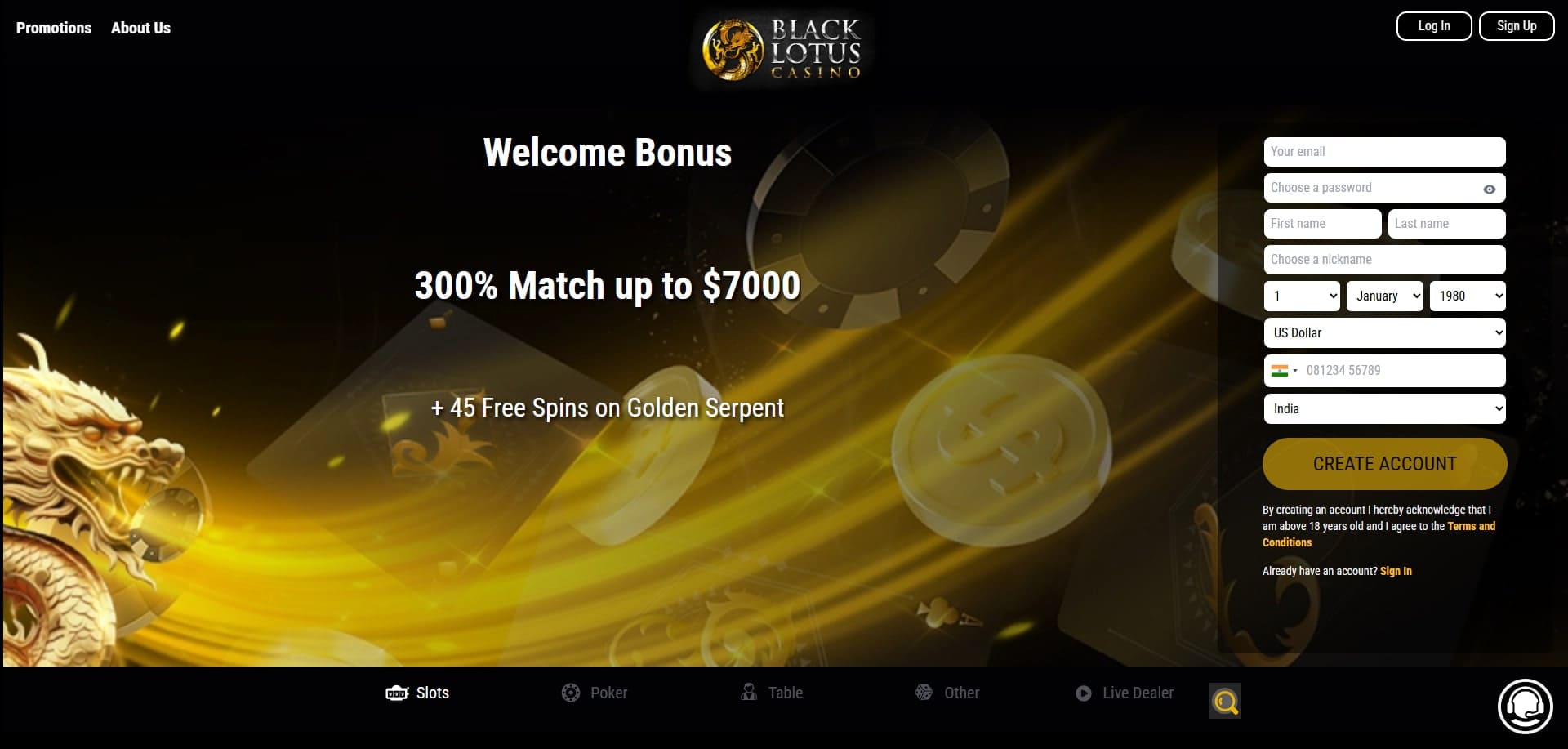Select the Slots category
The image size is (1568, 749).
pyautogui.click(x=417, y=693)
